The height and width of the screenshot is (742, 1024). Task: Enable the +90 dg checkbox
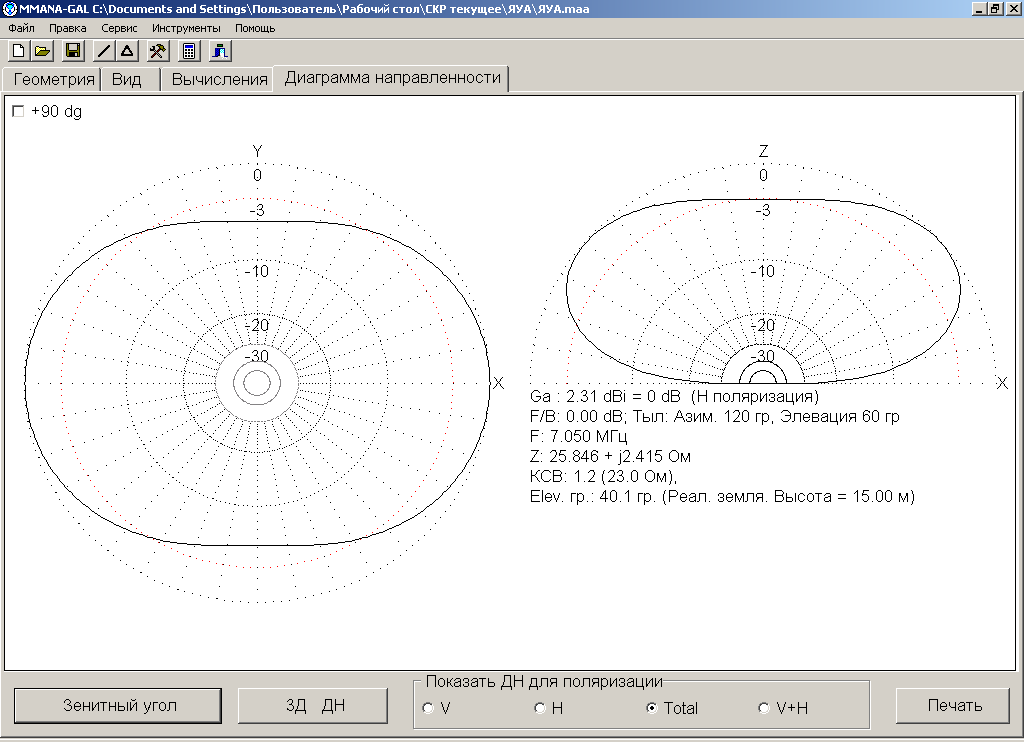pyautogui.click(x=17, y=112)
